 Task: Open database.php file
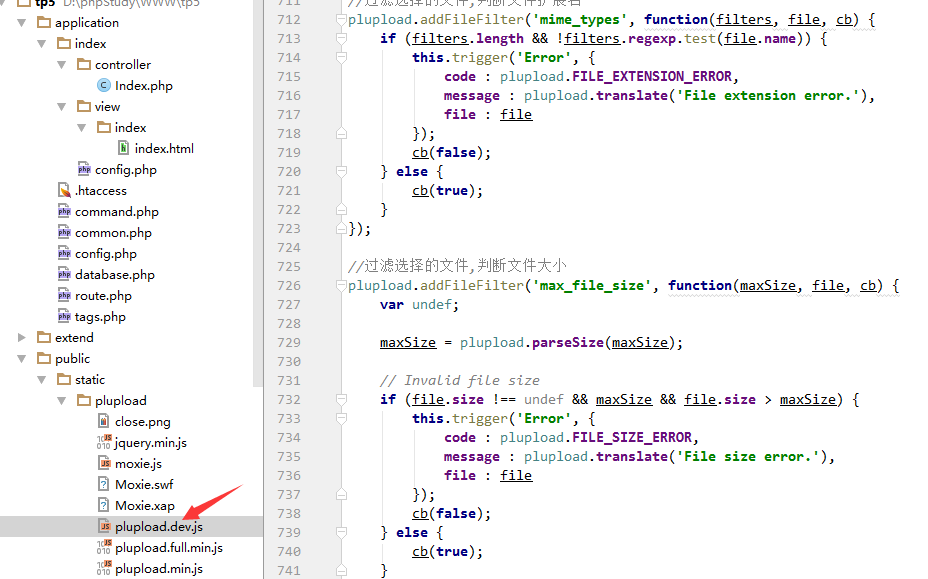pyautogui.click(x=115, y=275)
